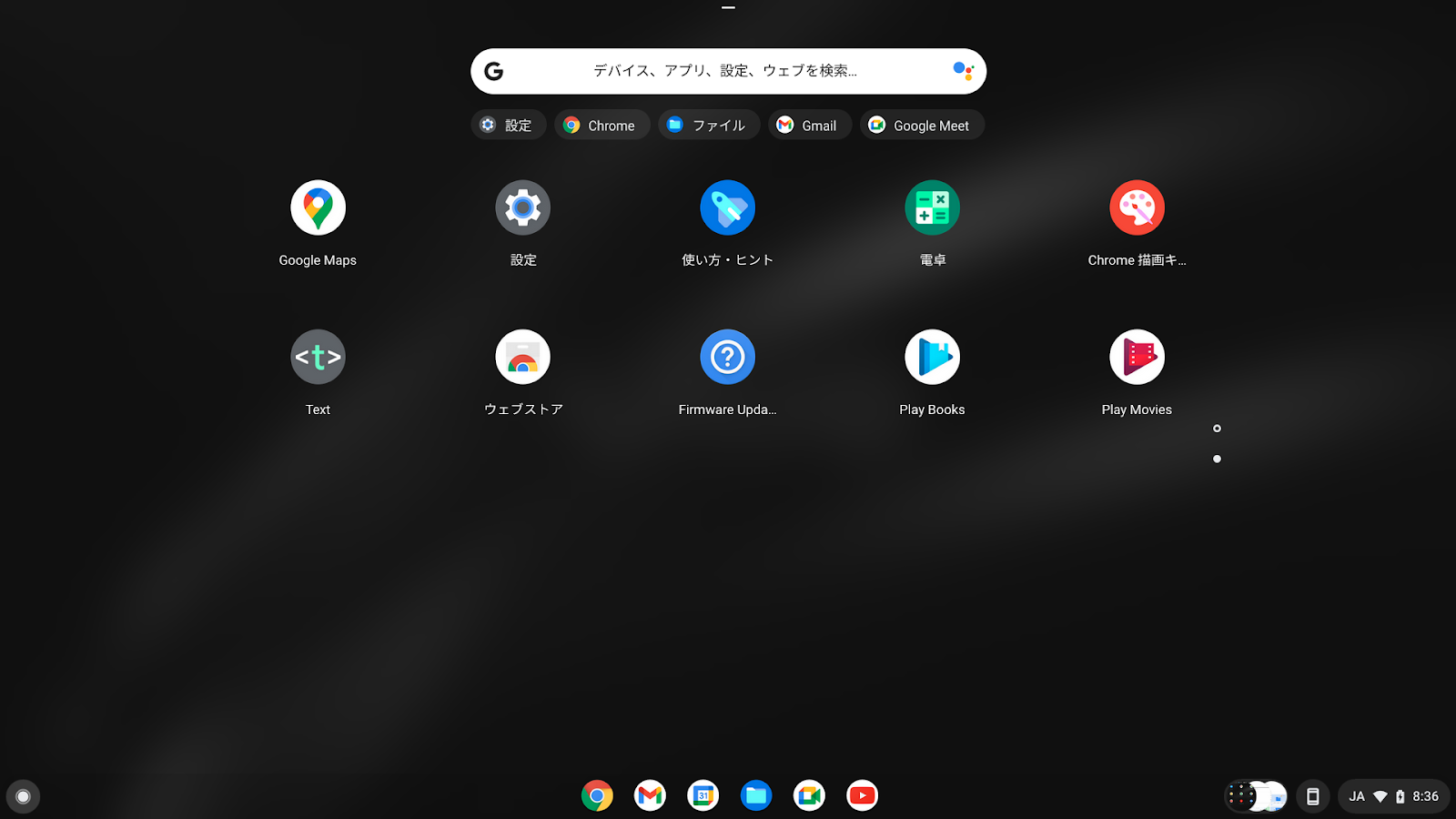Select the Gmail suggestion chip
The image size is (1456, 819).
(x=810, y=125)
